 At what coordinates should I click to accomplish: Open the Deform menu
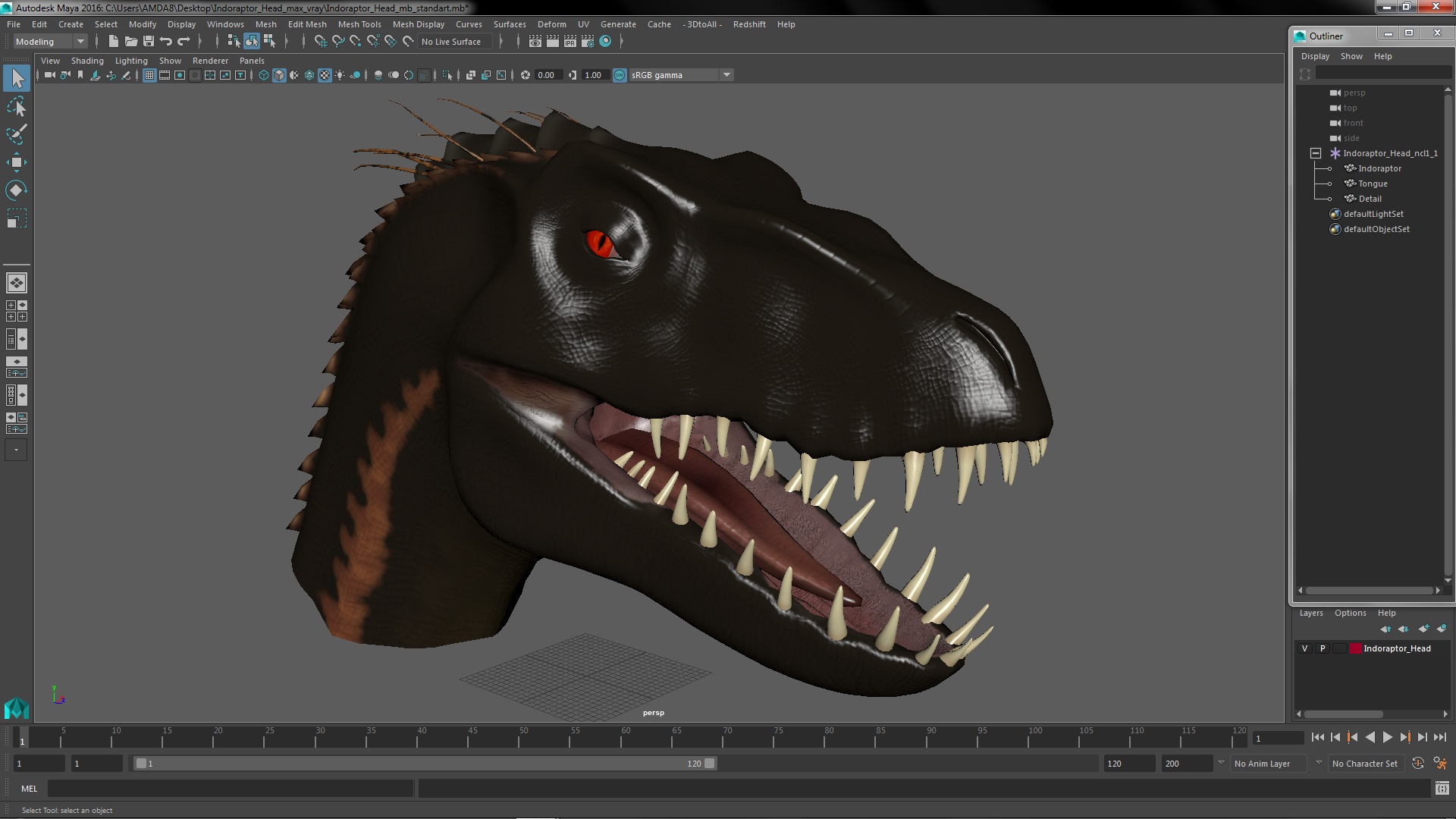[551, 24]
